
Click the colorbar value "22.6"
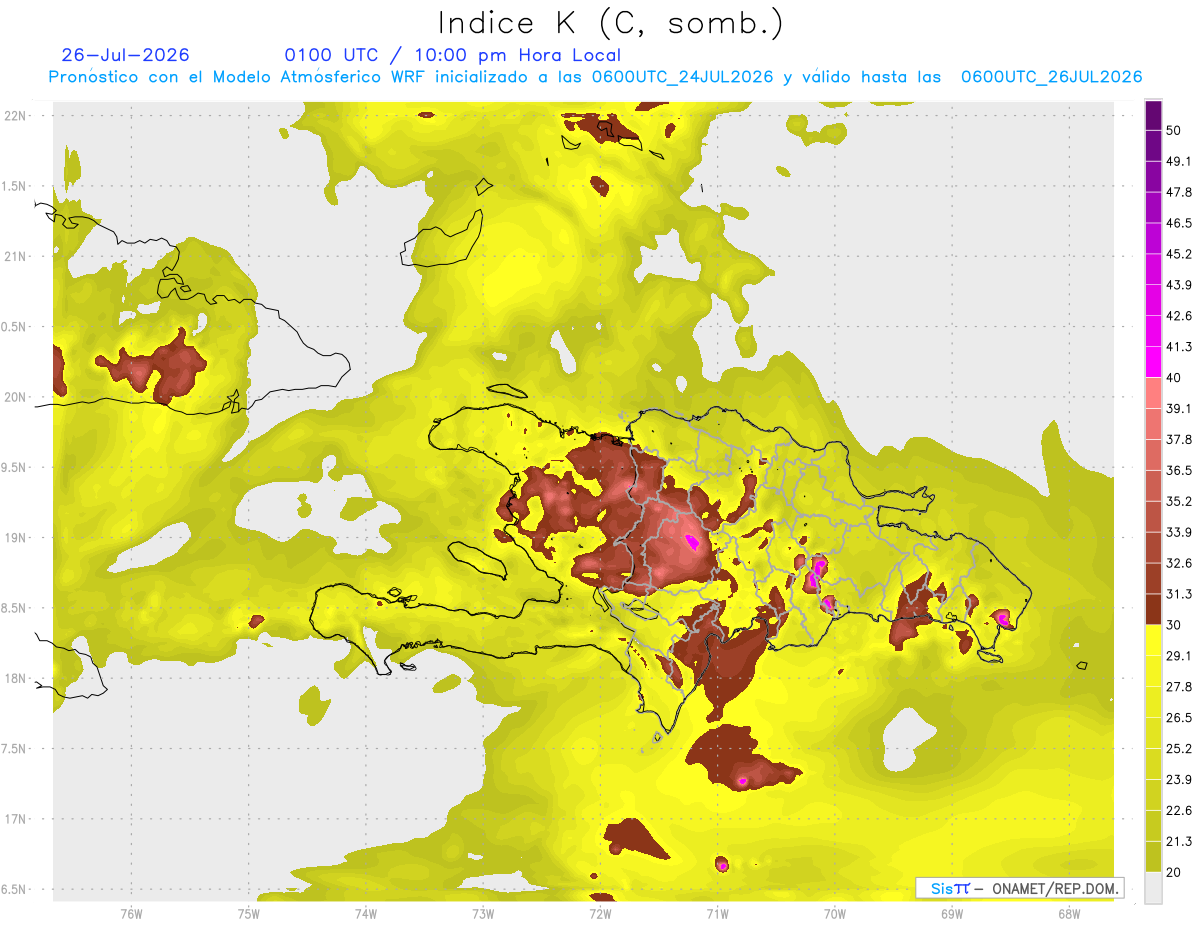click(1179, 811)
